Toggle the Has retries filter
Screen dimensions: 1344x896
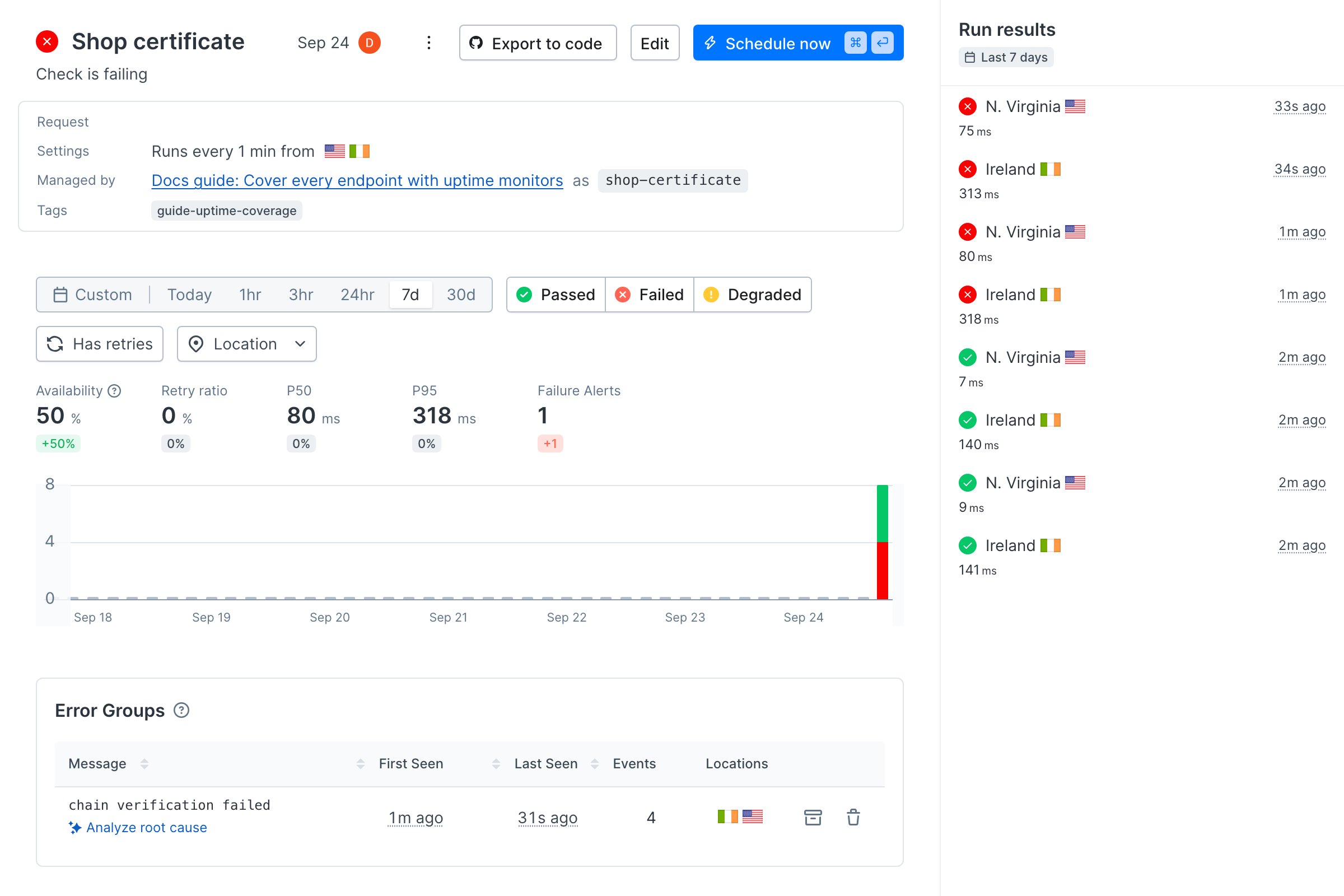[100, 344]
